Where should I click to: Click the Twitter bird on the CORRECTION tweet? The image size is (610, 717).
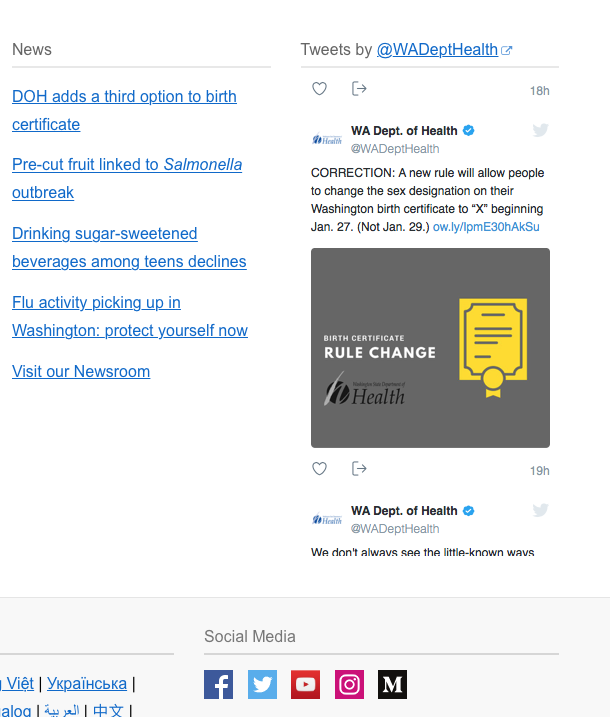coord(540,130)
